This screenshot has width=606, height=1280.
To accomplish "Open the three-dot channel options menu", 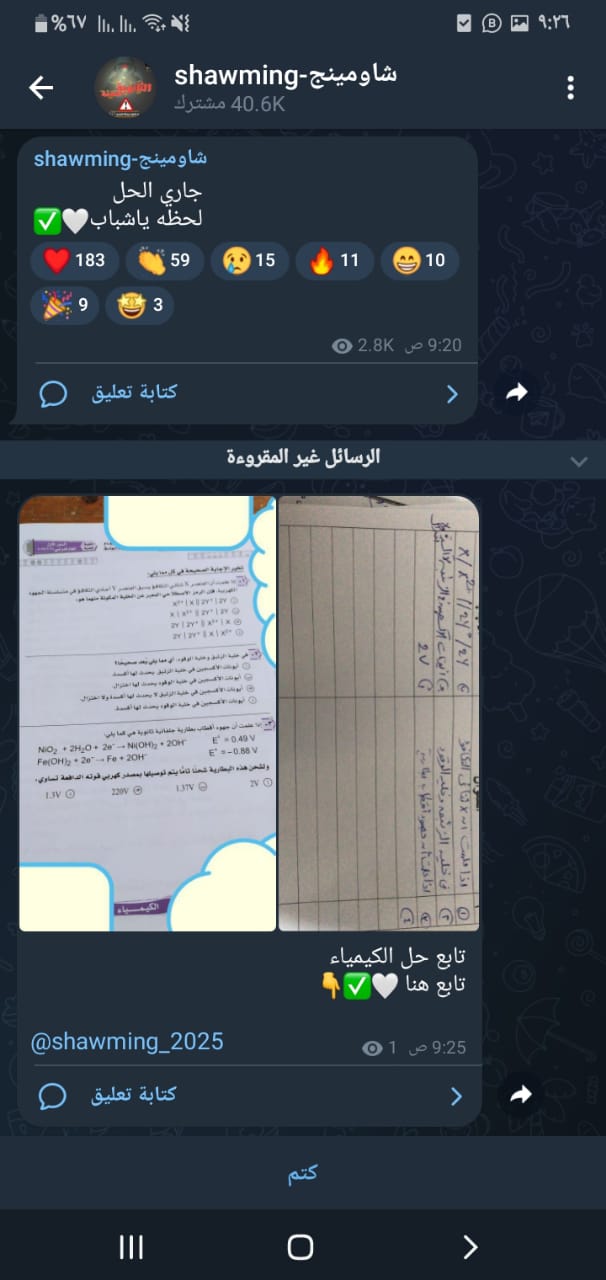I will (570, 88).
